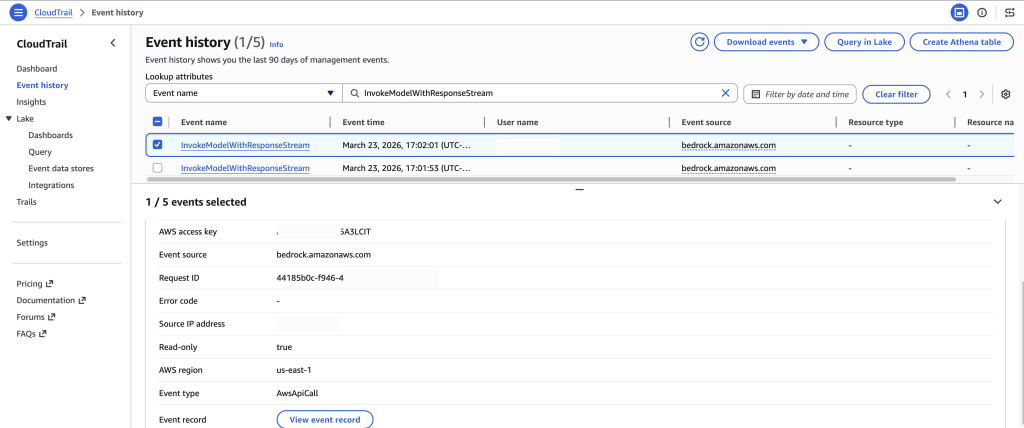Click the horizontal scrollbar under the events table
The height and width of the screenshot is (428, 1024).
pos(551,179)
